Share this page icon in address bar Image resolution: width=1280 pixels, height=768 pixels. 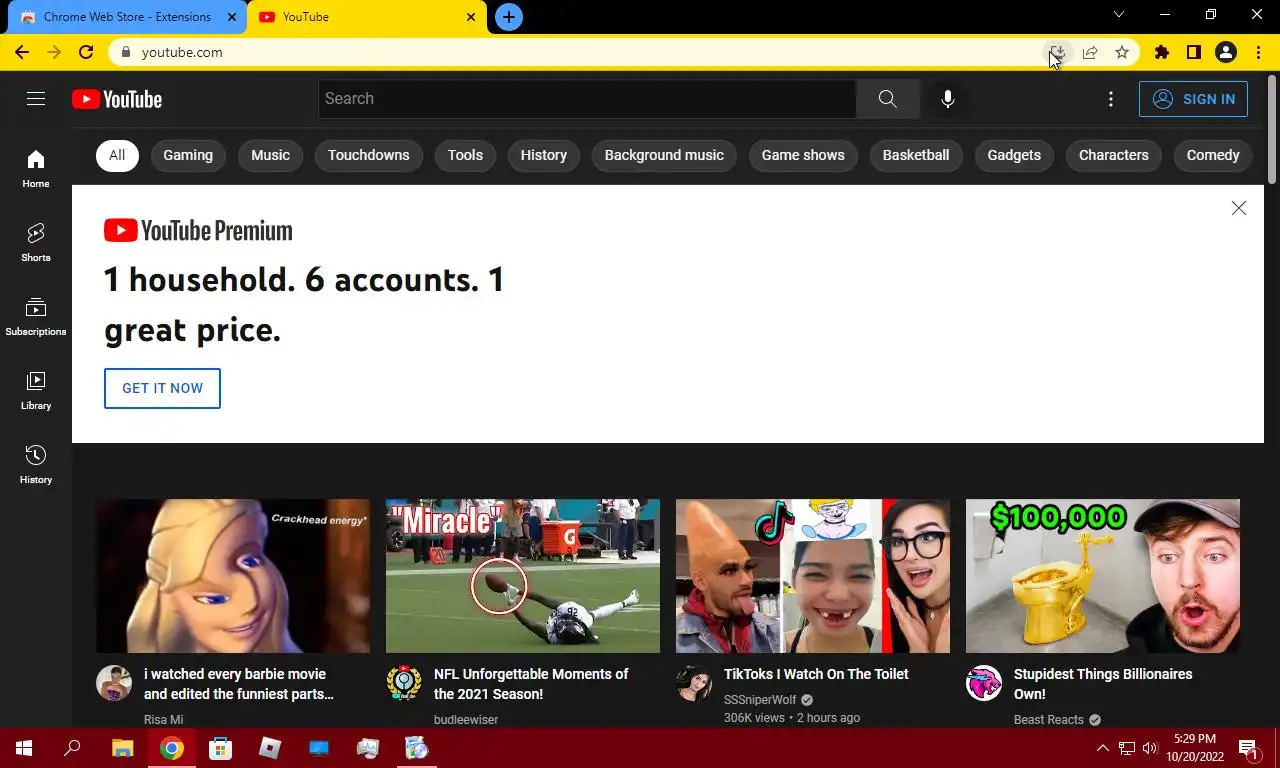[1090, 52]
